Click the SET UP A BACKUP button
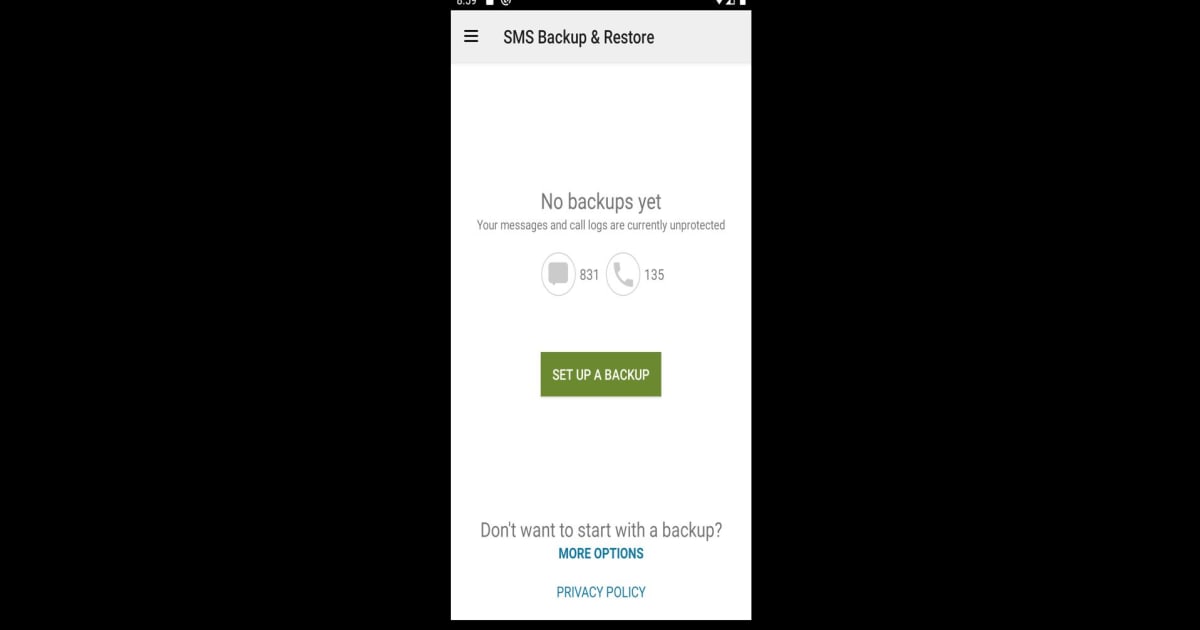 [601, 374]
